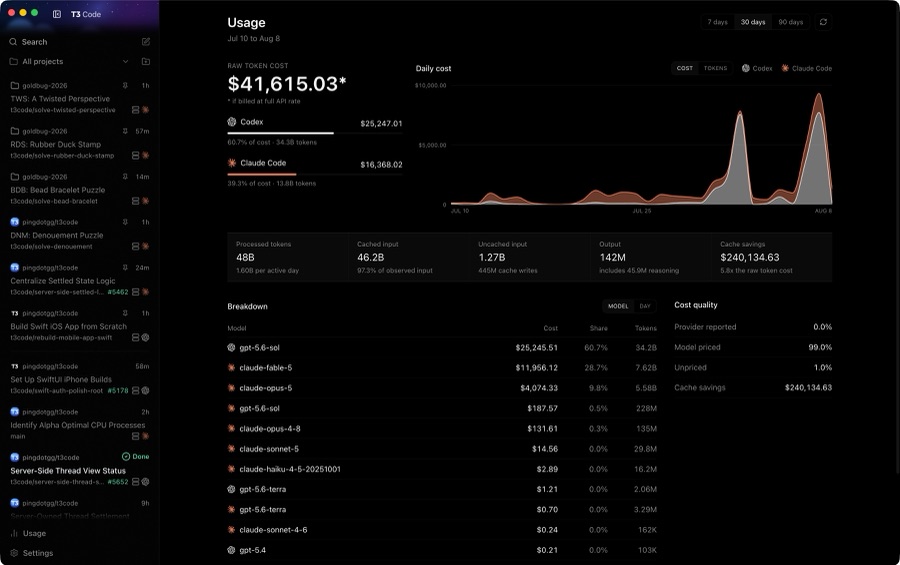Click the Cache savings $240,134.63 stat card
This screenshot has width=900, height=565.
[x=771, y=257]
